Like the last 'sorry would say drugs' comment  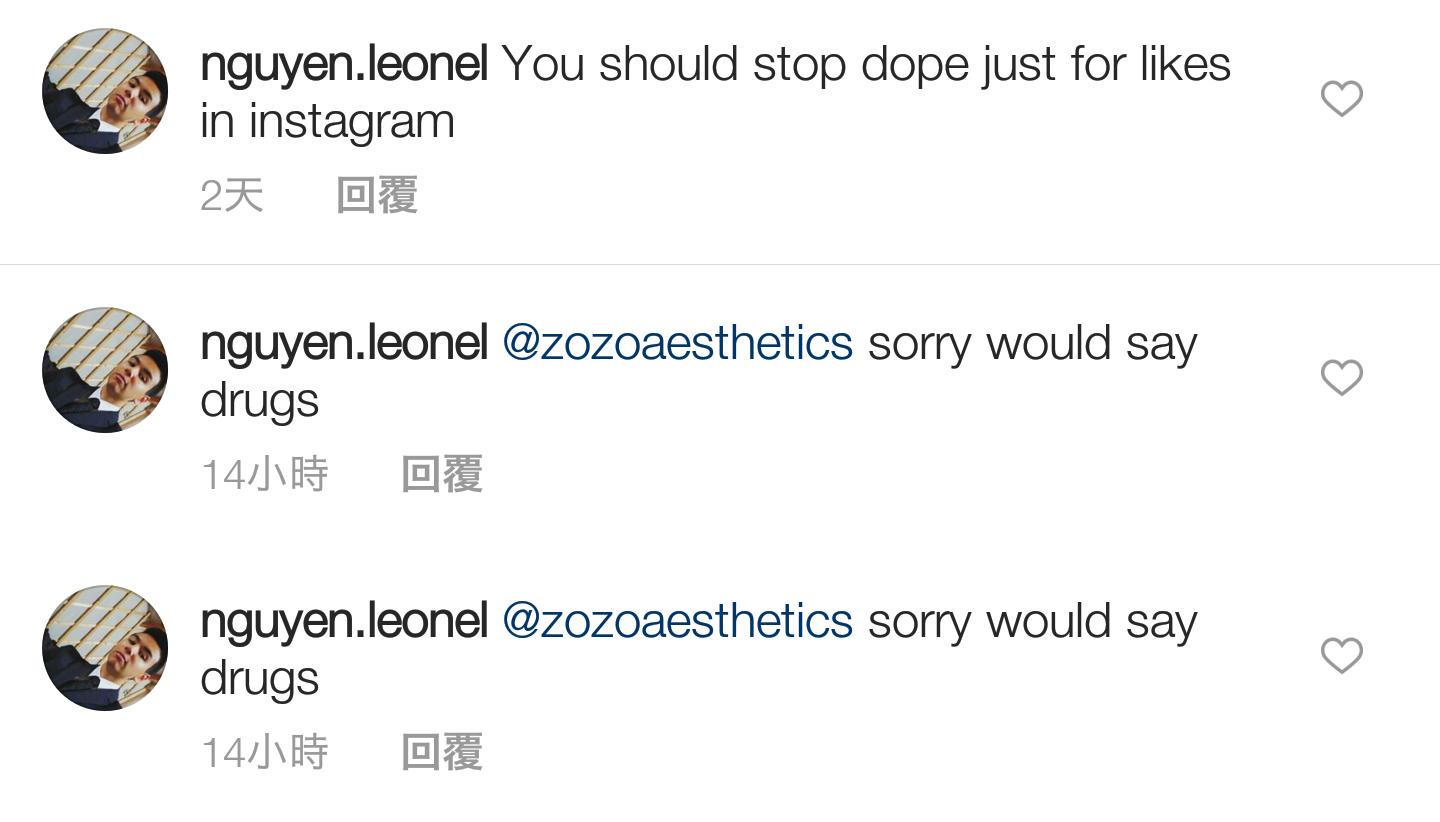pos(1341,655)
